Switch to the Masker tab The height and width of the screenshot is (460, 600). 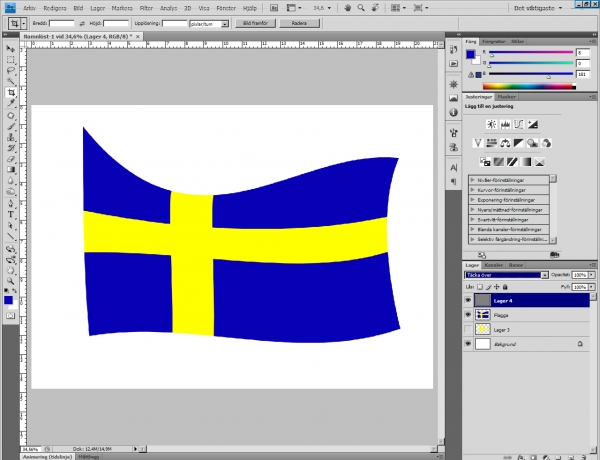pos(507,97)
